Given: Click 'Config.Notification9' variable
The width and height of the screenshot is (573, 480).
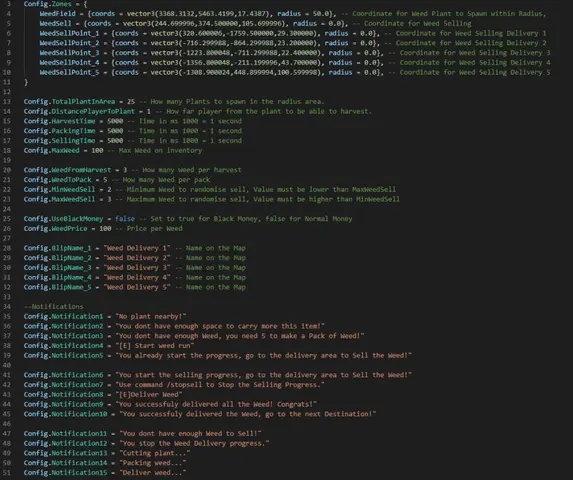Looking at the screenshot, I should [64, 404].
